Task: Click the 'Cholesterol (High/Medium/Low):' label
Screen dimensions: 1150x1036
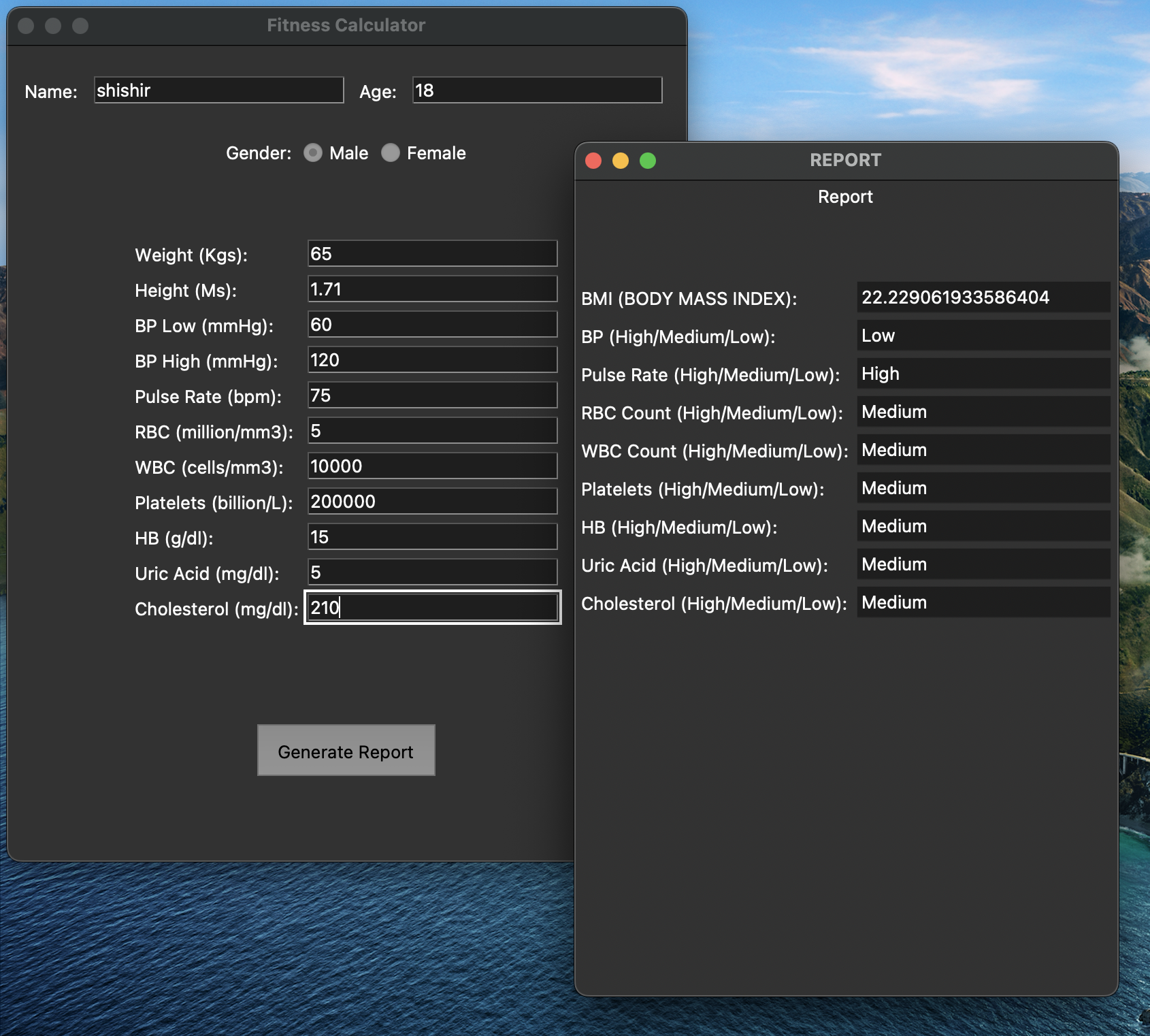Action: click(714, 604)
